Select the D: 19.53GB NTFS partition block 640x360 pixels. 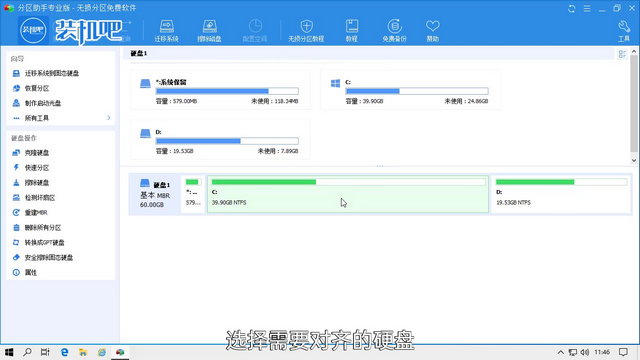coord(561,194)
